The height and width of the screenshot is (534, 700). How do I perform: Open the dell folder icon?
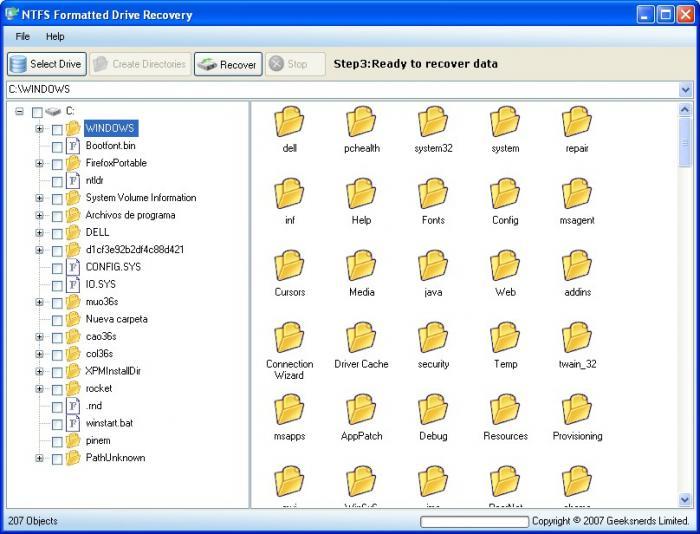(289, 122)
